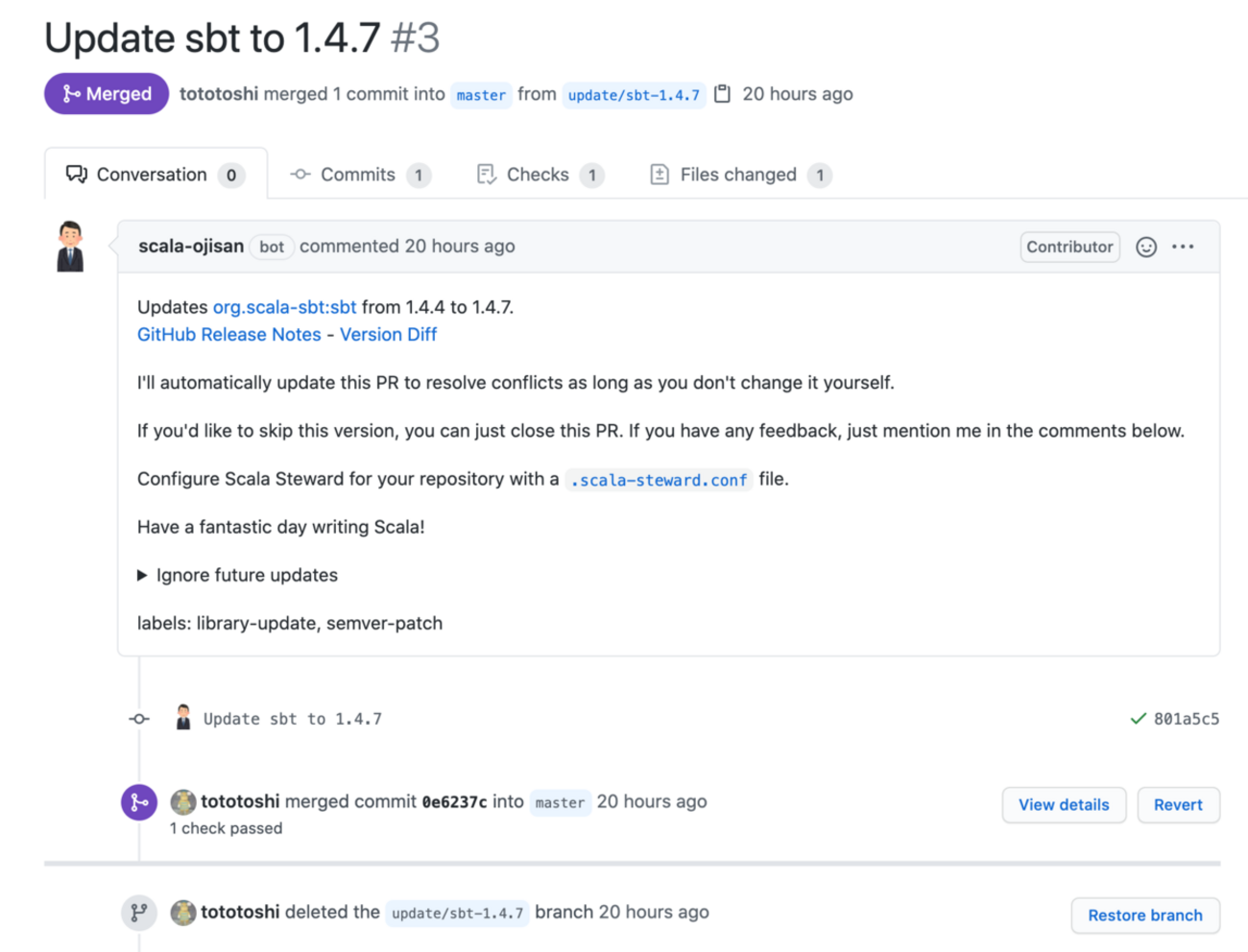Open comment options ellipsis menu
Image resolution: width=1248 pixels, height=952 pixels.
click(1183, 247)
